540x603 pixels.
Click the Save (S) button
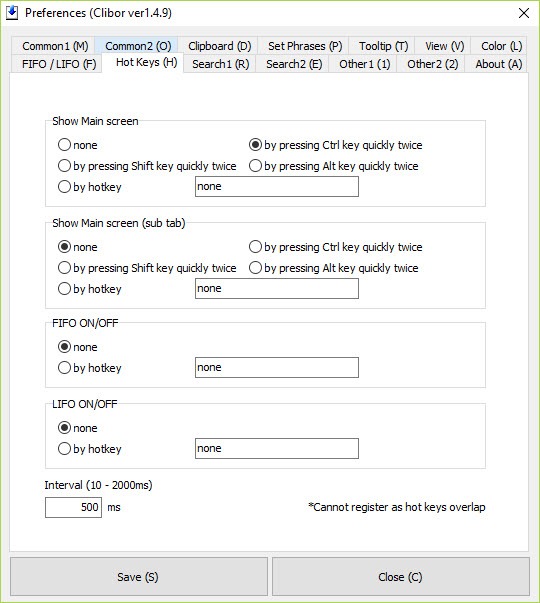pyautogui.click(x=138, y=576)
